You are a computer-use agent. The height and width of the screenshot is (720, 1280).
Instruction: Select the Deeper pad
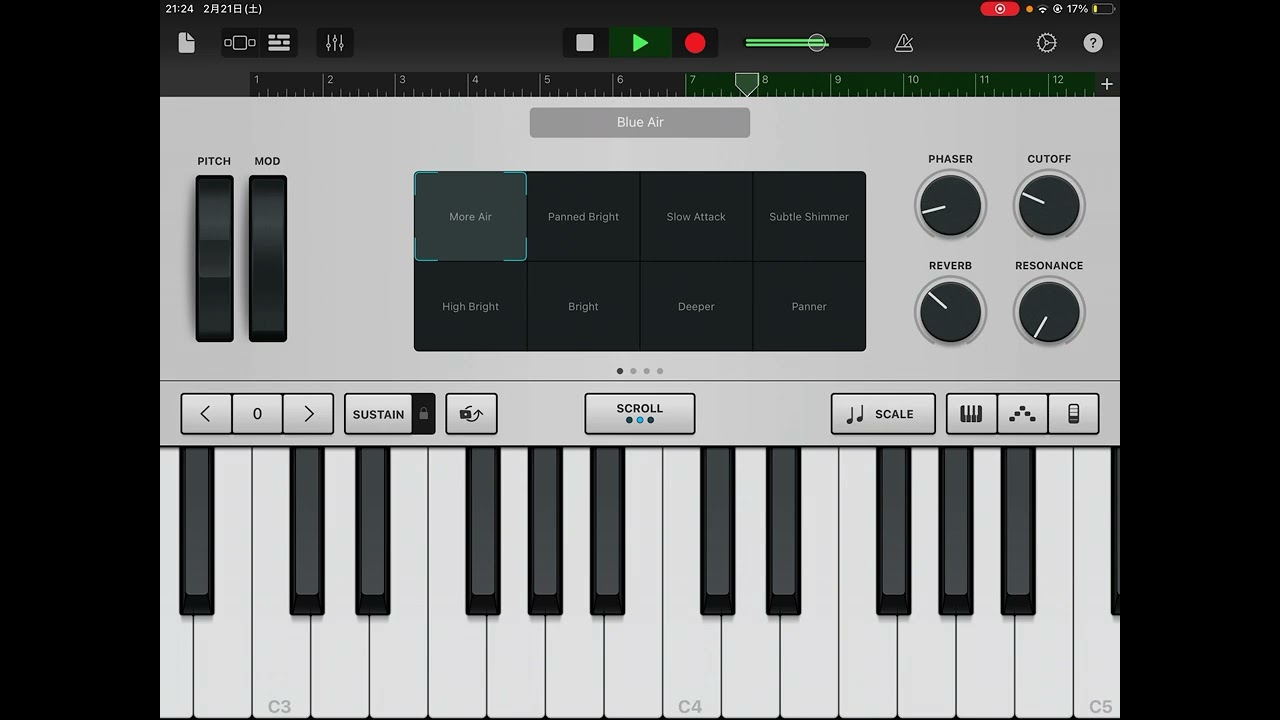pyautogui.click(x=696, y=306)
